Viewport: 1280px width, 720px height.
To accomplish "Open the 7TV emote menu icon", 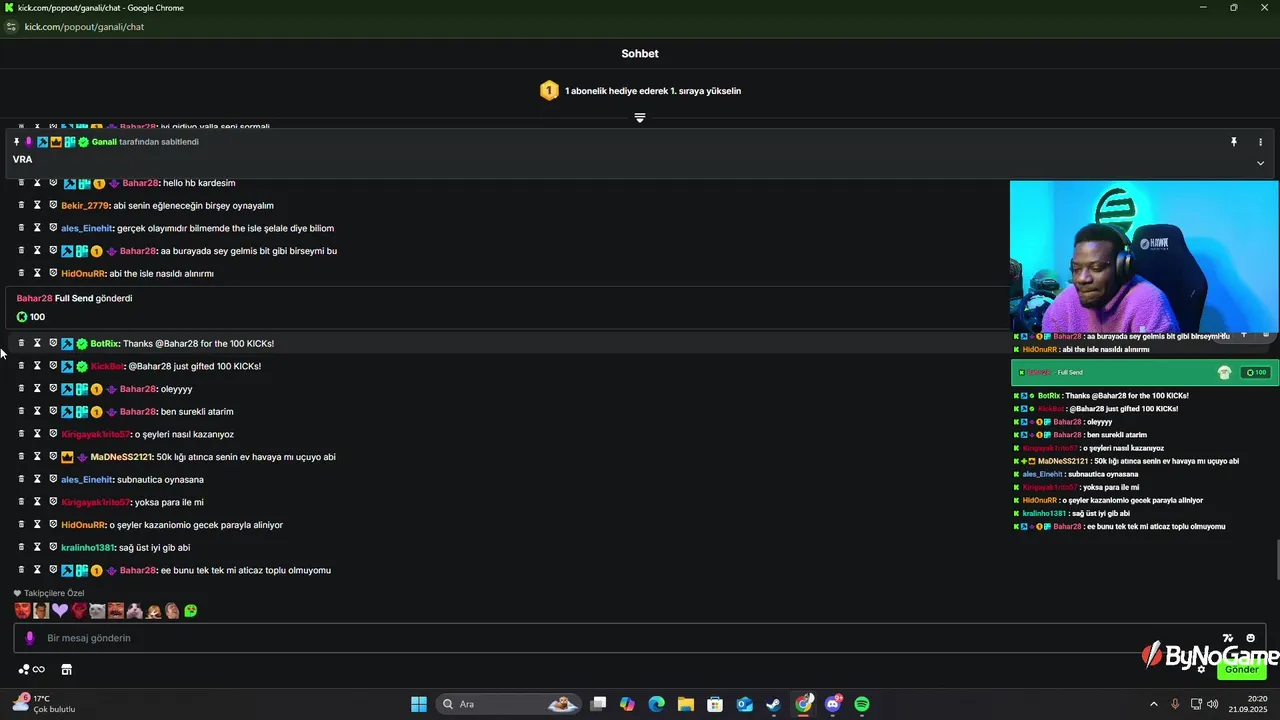I will pyautogui.click(x=1228, y=638).
